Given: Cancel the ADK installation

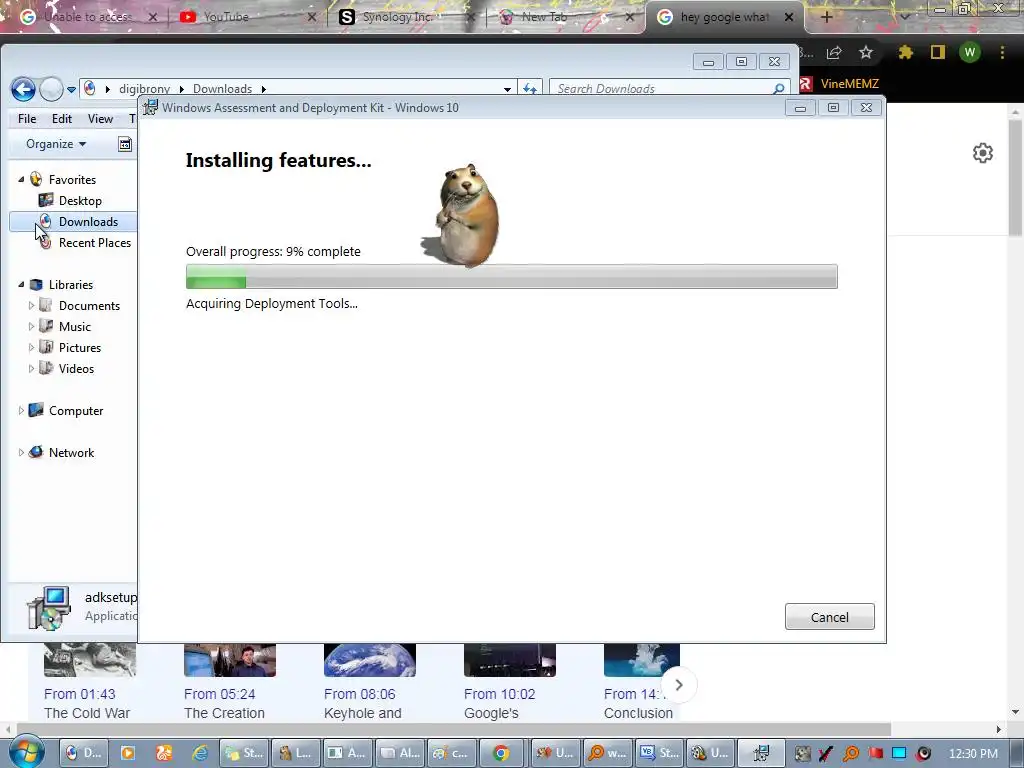Looking at the screenshot, I should (829, 617).
